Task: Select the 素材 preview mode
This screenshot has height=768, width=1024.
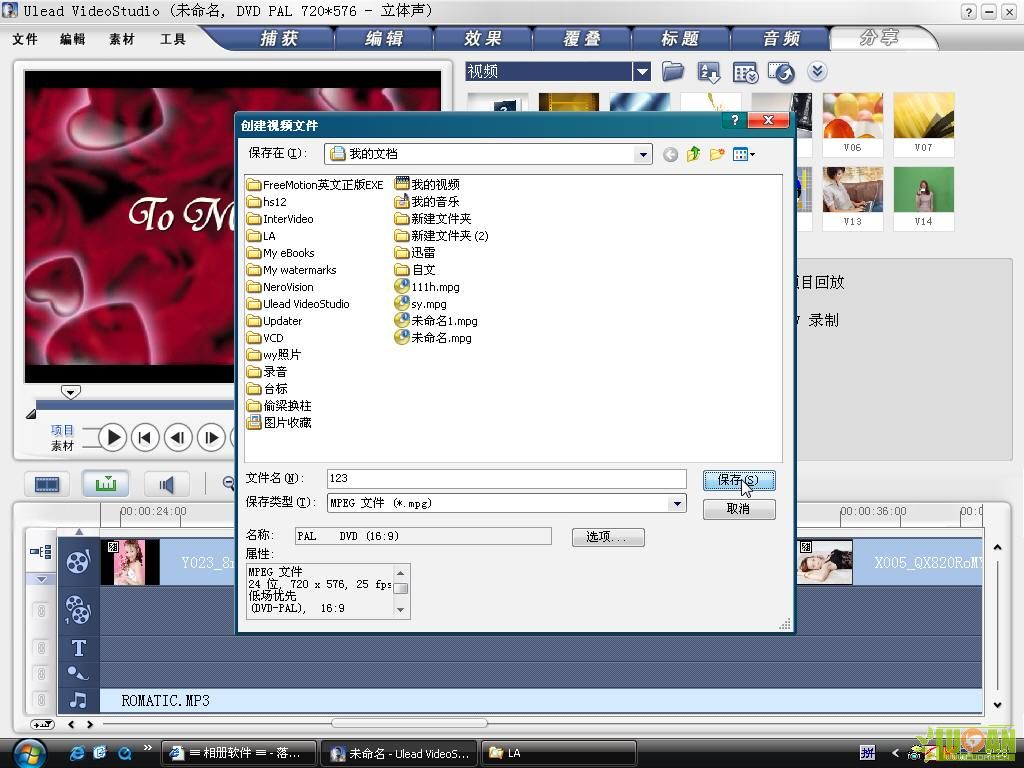Action: (x=62, y=446)
